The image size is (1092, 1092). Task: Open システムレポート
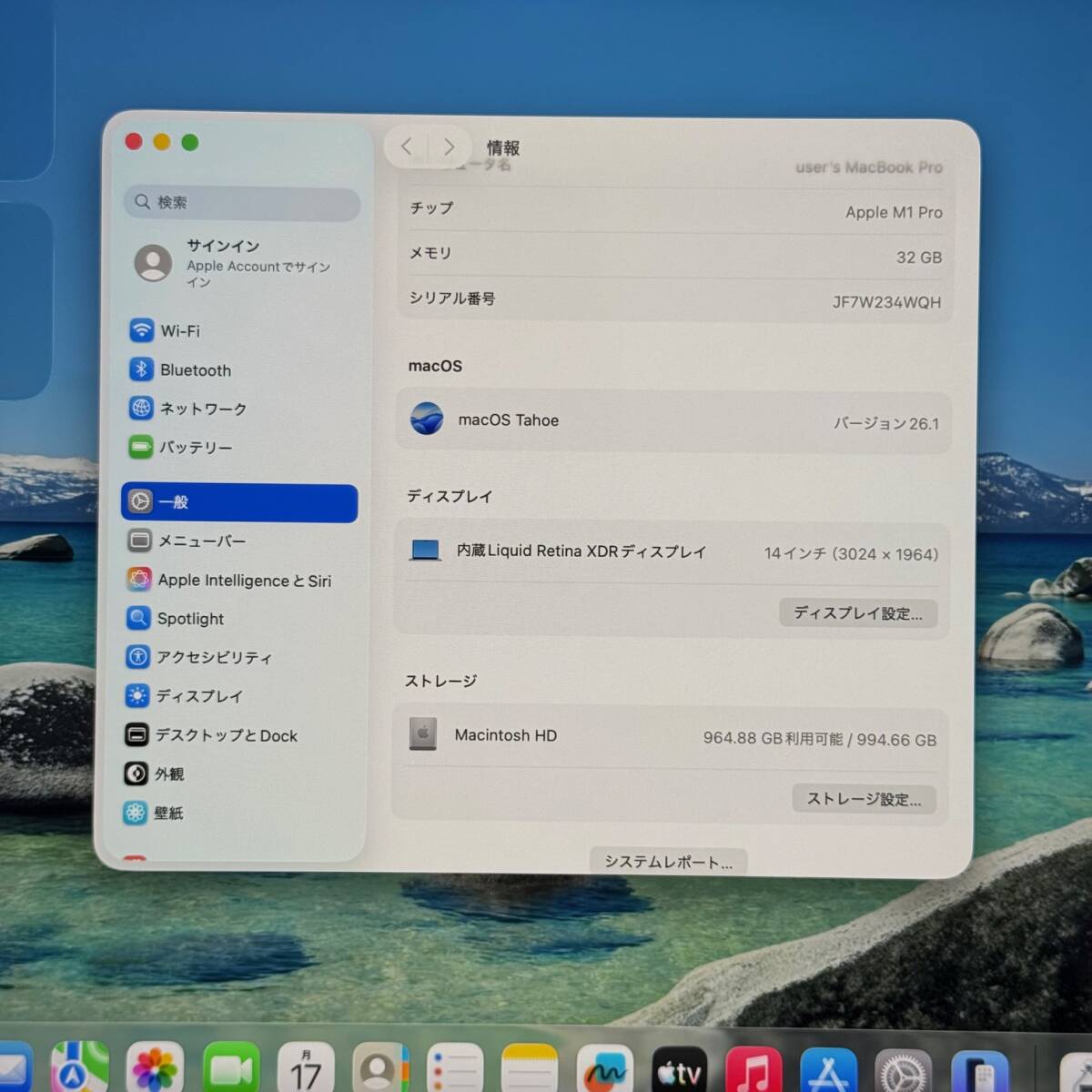point(667,861)
